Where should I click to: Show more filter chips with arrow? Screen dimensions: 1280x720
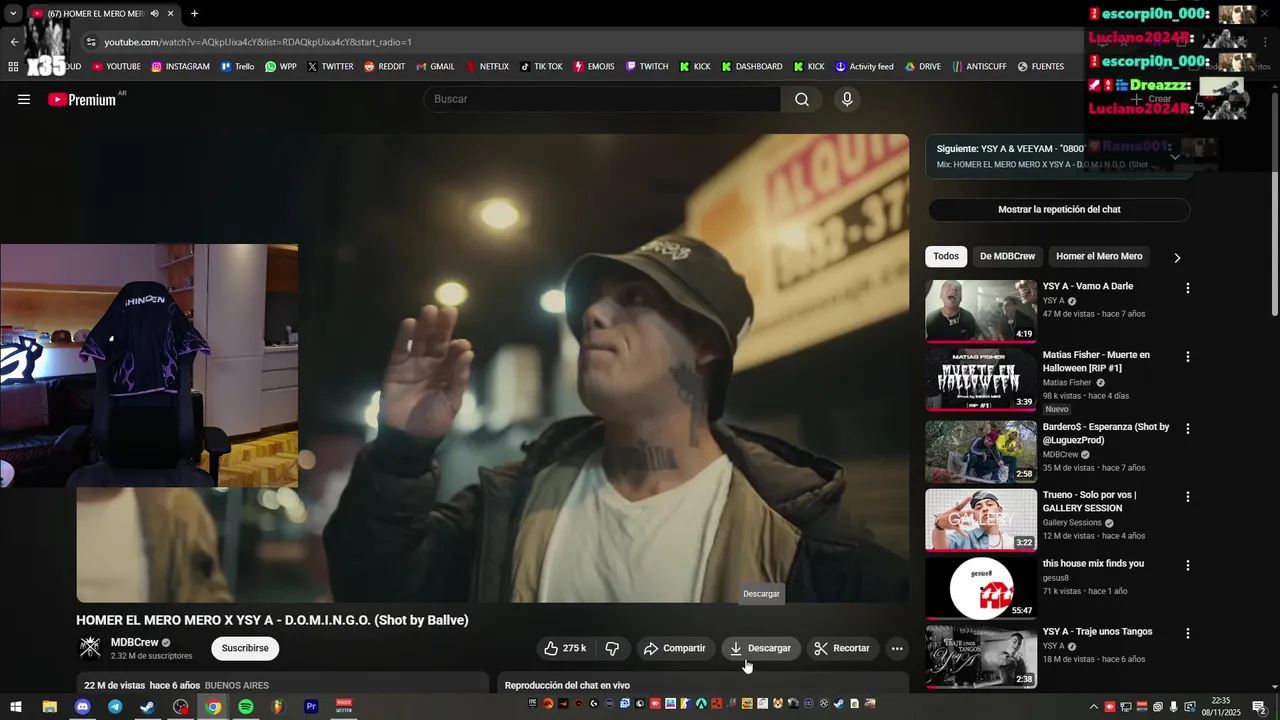click(1177, 257)
